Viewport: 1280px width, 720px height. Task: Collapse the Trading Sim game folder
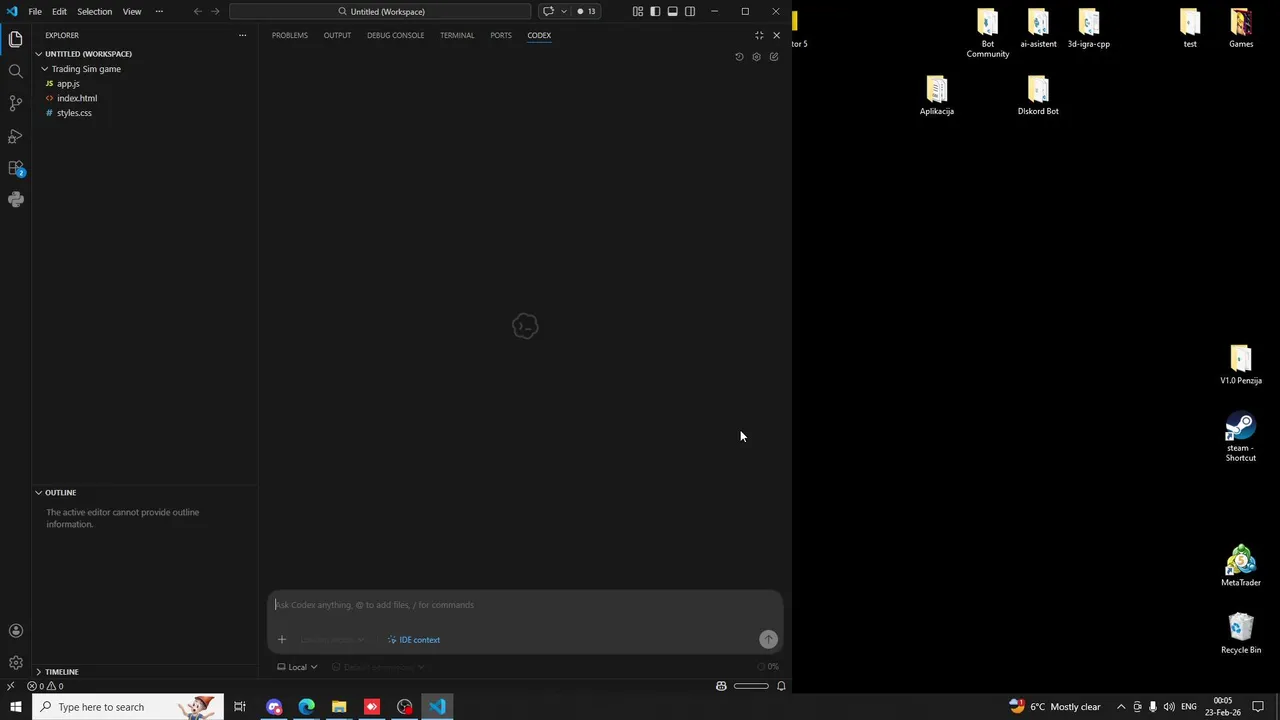coord(145,69)
